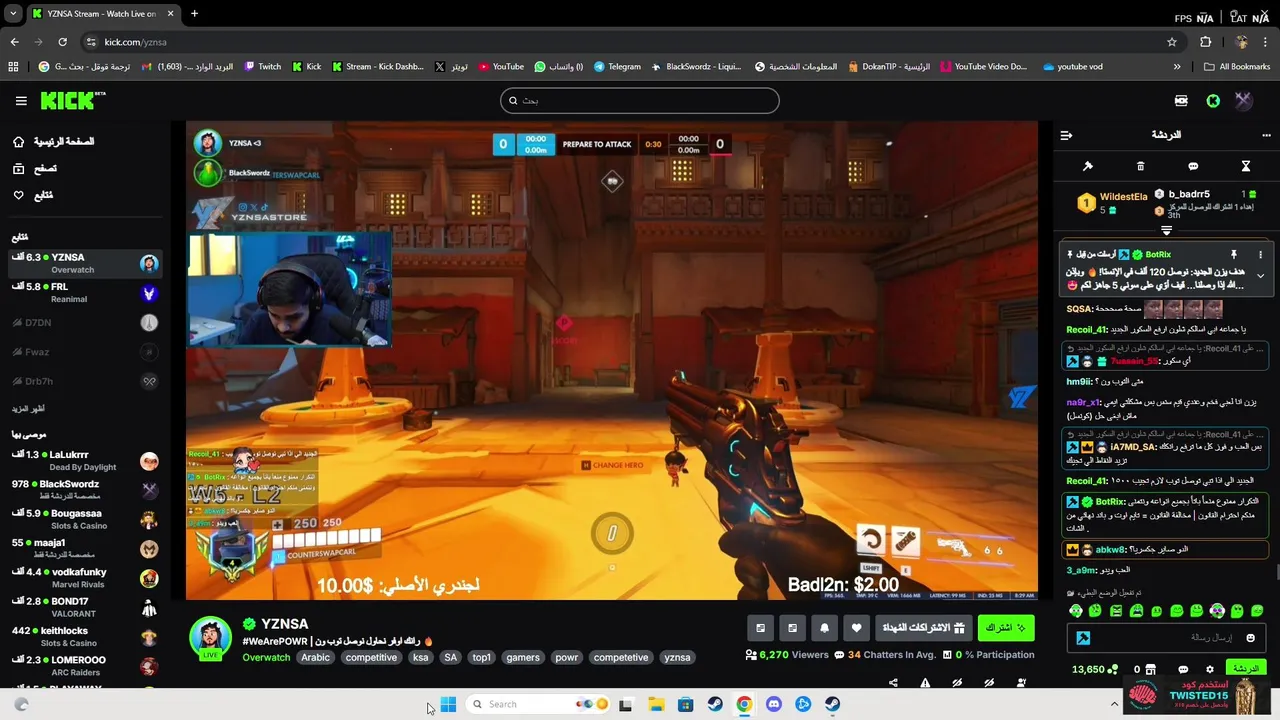The width and height of the screenshot is (1280, 720).
Task: Click the Kick search field
Action: [x=639, y=101]
